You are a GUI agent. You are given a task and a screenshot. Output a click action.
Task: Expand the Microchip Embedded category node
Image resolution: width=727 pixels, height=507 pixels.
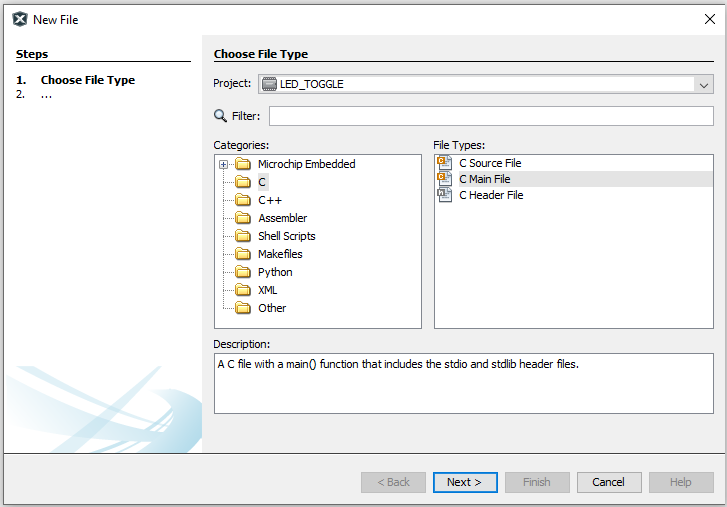[223, 165]
